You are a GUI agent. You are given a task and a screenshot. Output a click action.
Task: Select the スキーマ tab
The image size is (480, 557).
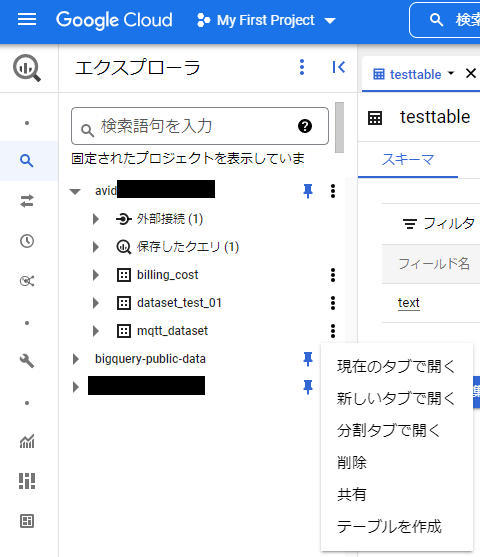click(408, 159)
